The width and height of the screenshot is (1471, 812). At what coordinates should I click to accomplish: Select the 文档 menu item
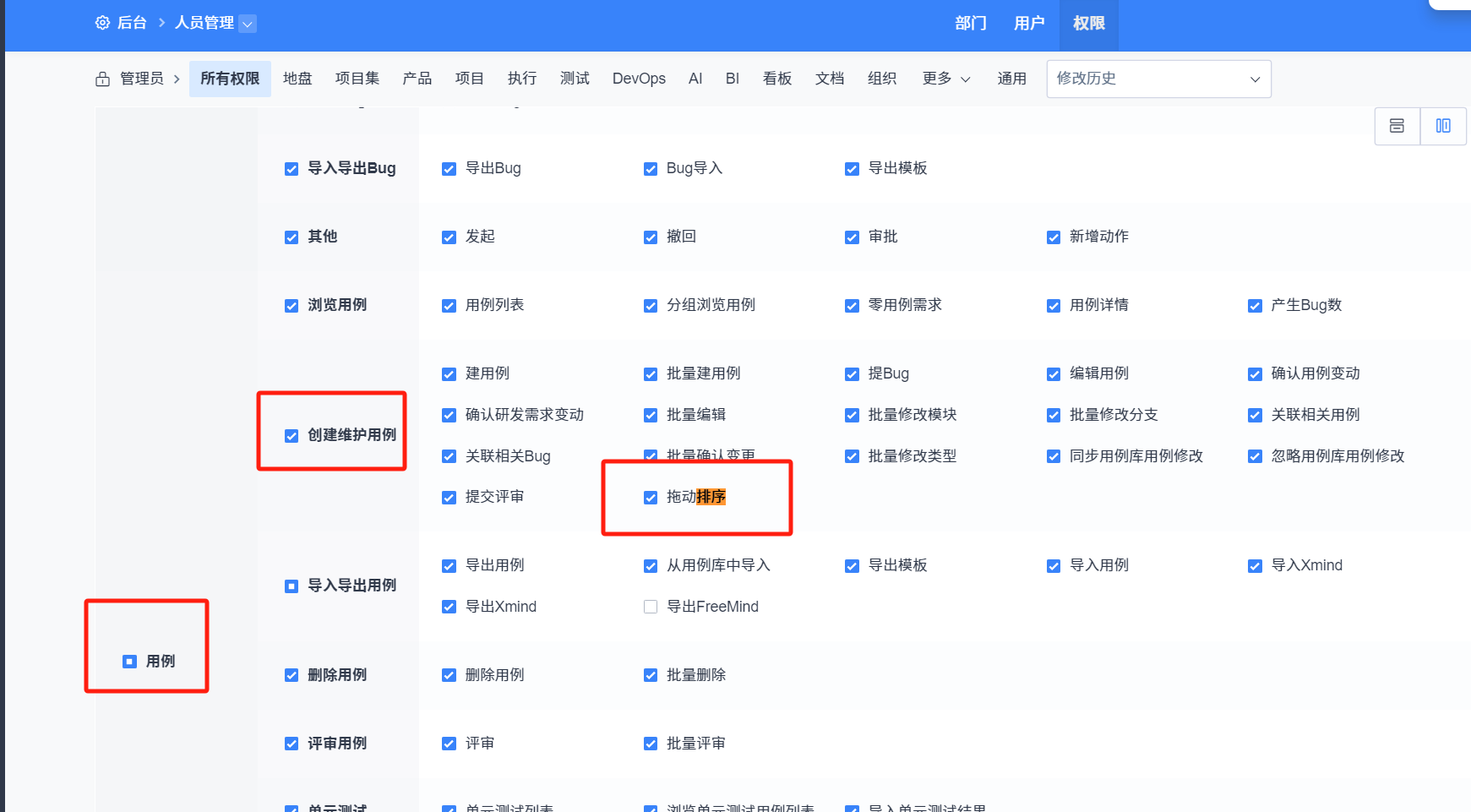click(x=830, y=79)
